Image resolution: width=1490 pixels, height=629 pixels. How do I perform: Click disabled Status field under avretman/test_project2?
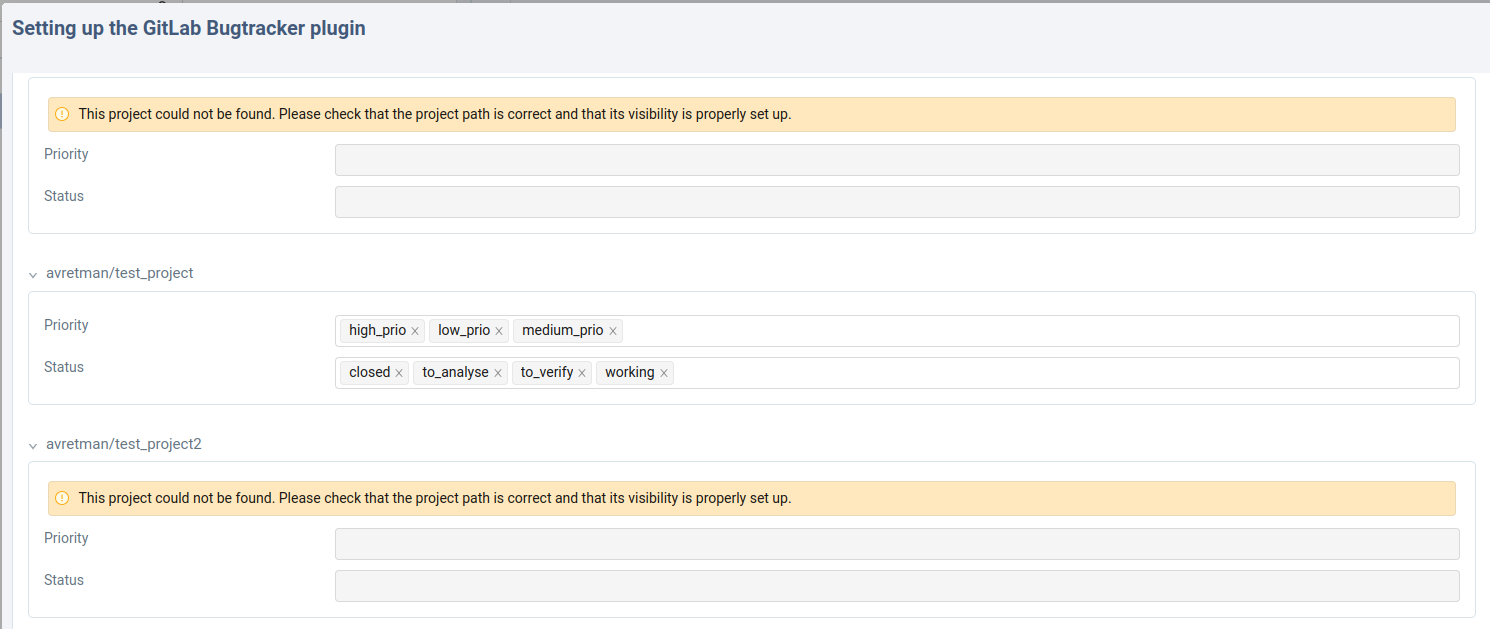(x=896, y=586)
